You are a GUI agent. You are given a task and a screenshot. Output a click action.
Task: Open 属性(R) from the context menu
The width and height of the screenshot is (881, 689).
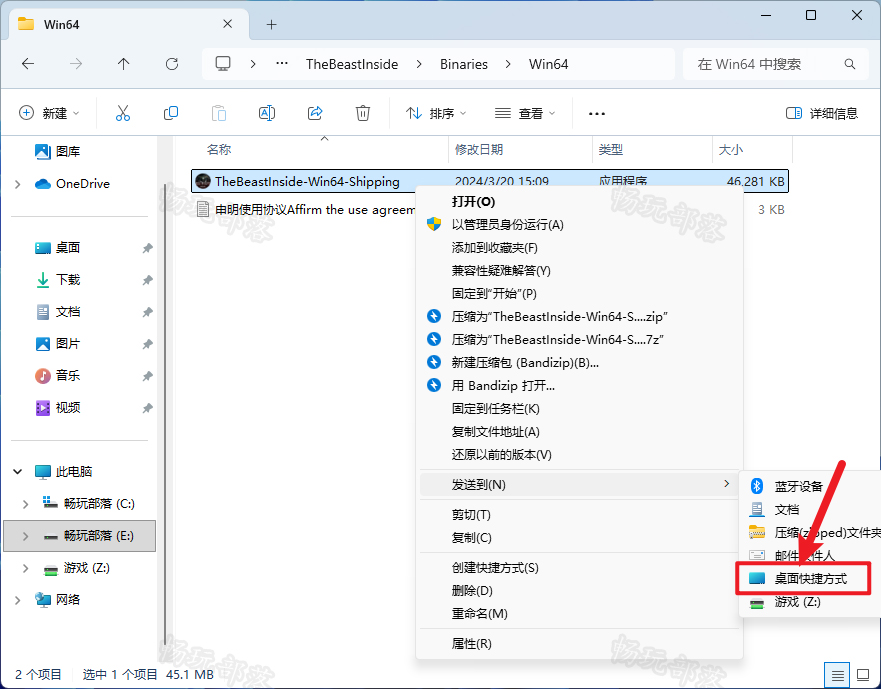click(579, 643)
